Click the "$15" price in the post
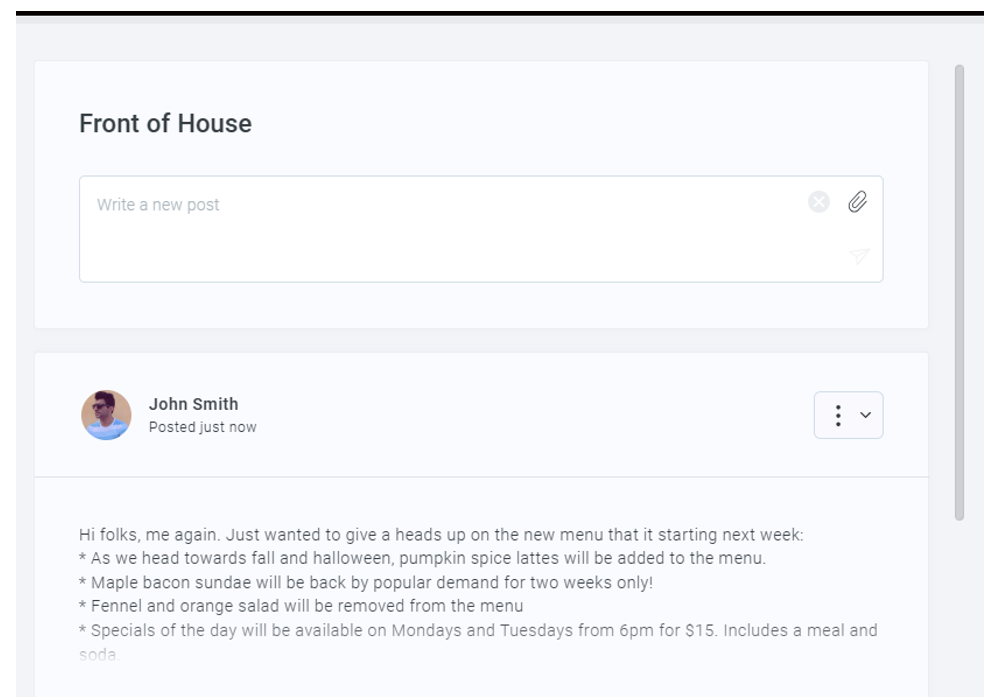 pos(684,630)
